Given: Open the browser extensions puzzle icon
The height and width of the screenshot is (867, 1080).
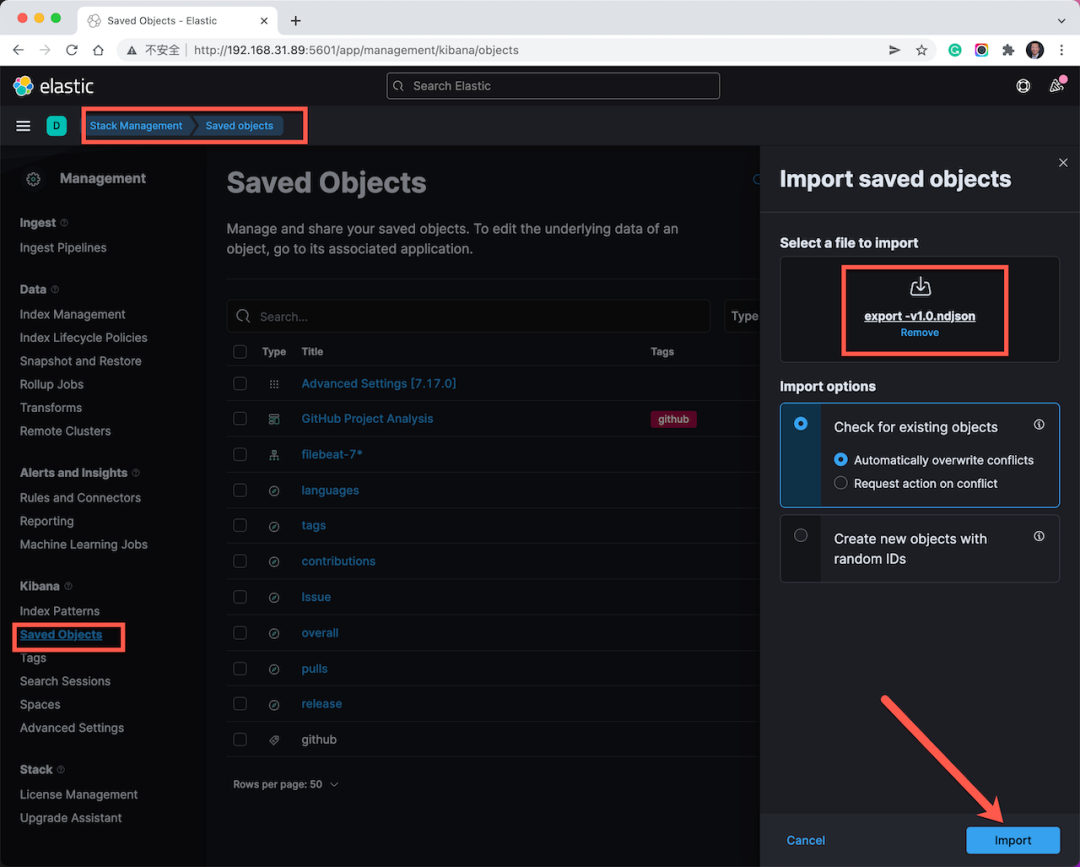Looking at the screenshot, I should (1008, 50).
